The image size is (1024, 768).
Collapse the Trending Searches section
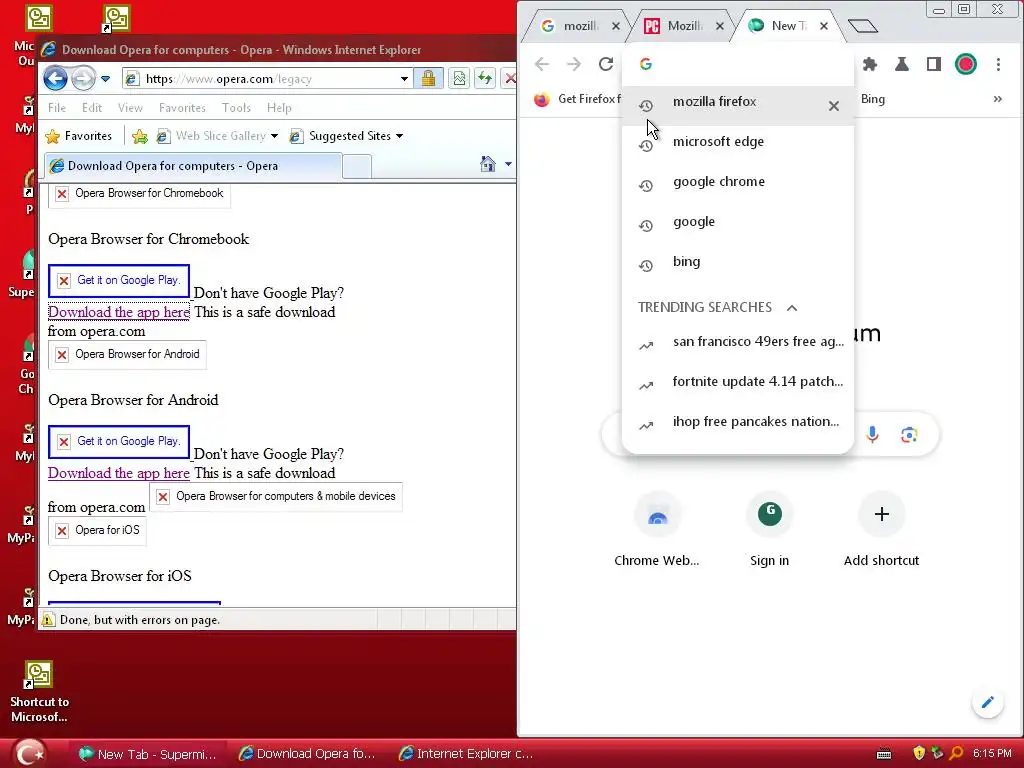click(x=792, y=308)
